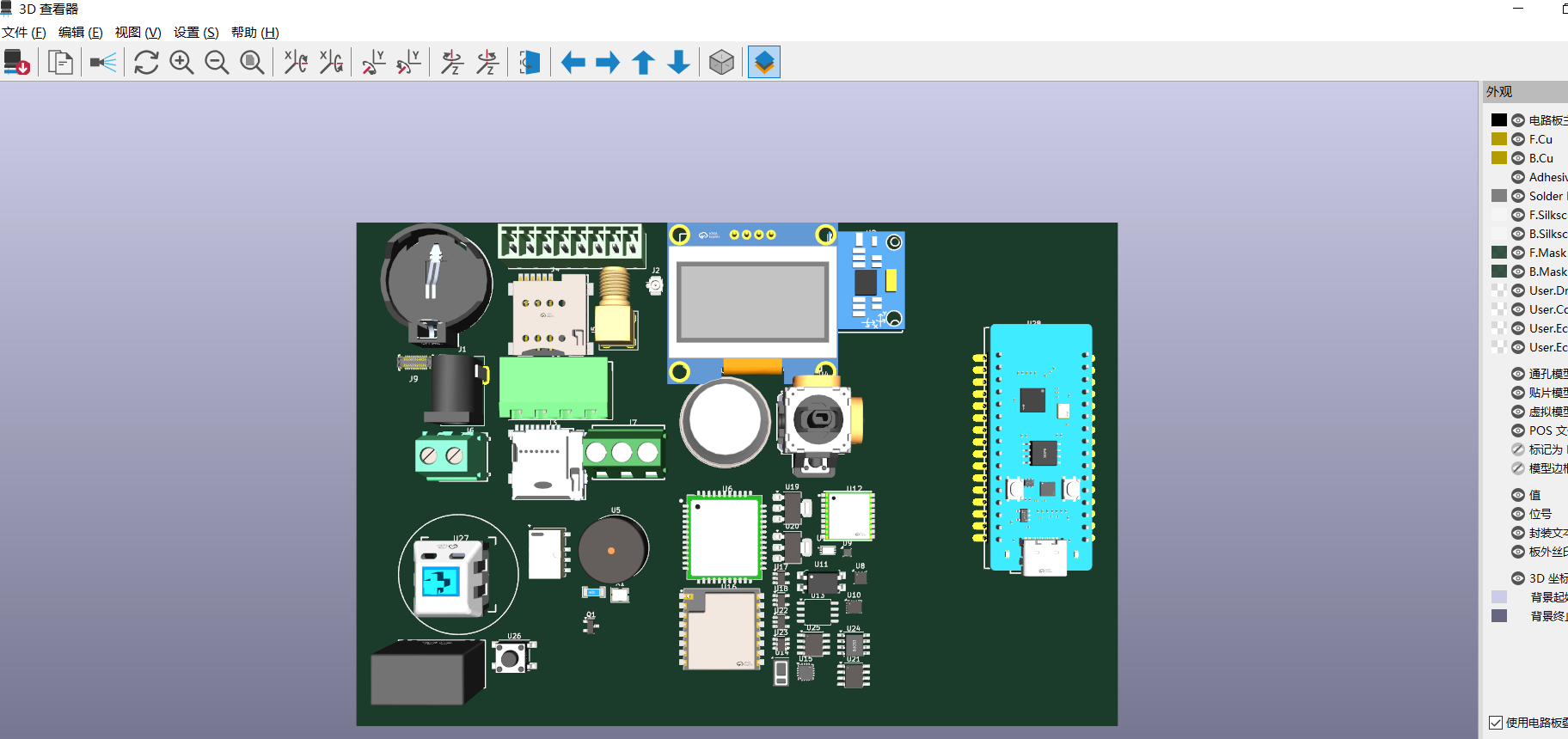The width and height of the screenshot is (1568, 739).
Task: Toggle the appearance manager layers icon
Action: (764, 63)
